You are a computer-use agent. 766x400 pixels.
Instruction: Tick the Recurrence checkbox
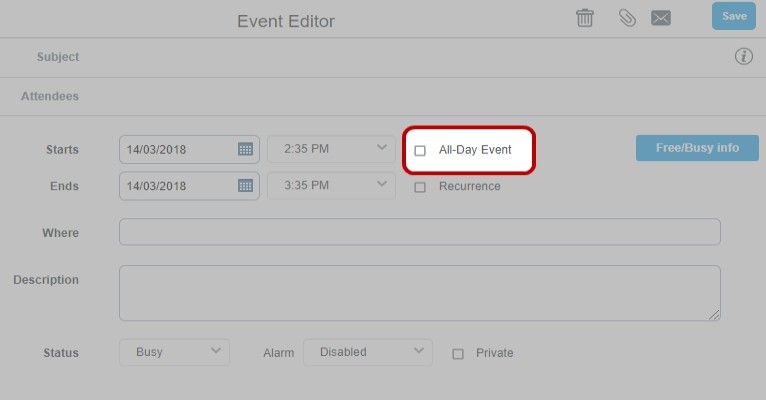tap(420, 187)
